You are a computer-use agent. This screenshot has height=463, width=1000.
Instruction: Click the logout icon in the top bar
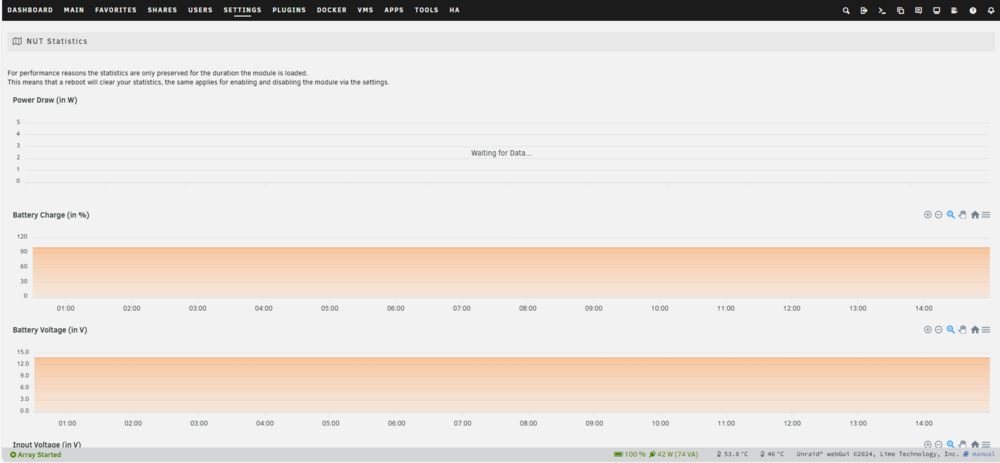(864, 10)
